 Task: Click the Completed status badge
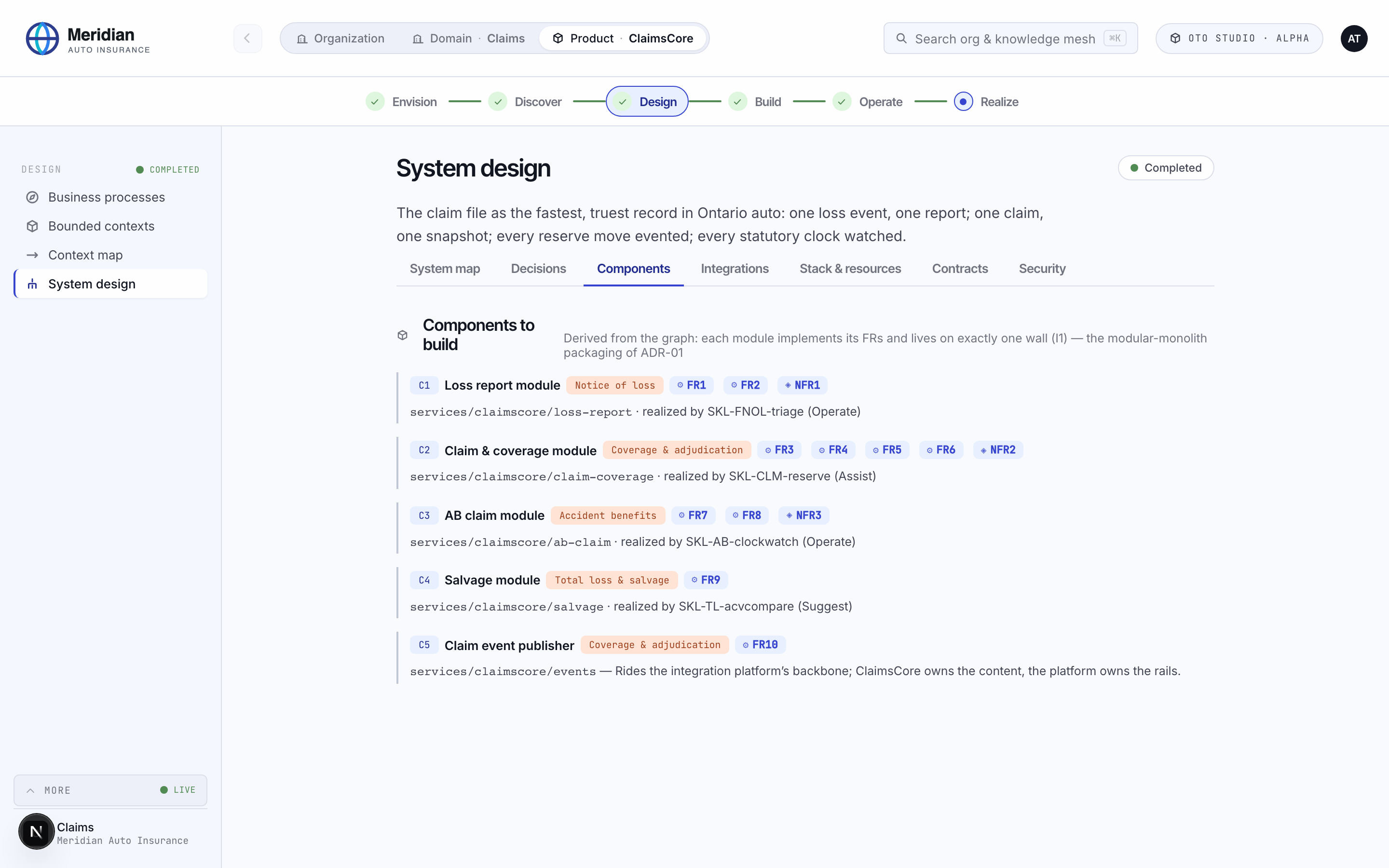(1166, 168)
